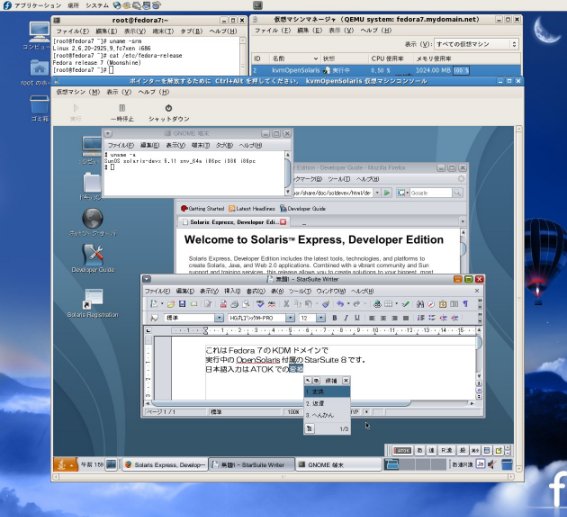Toggle align left in Writer formatting bar
Screen dimensions: 567x517
[372, 318]
